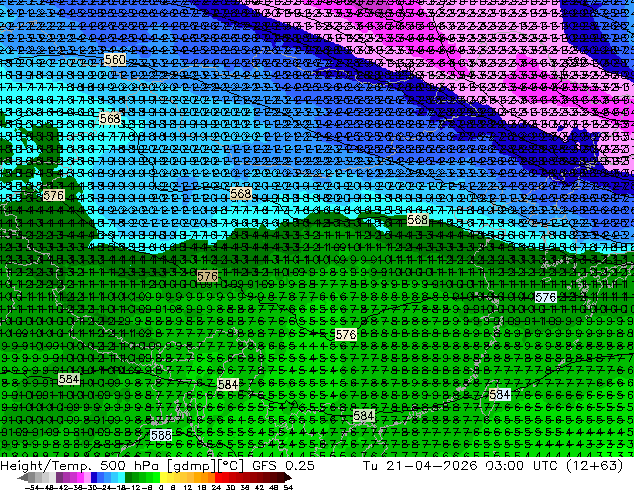Screen dimensions: 634x490
Task: Click the gray left arrow of color bar
Action: [x=23, y=478]
